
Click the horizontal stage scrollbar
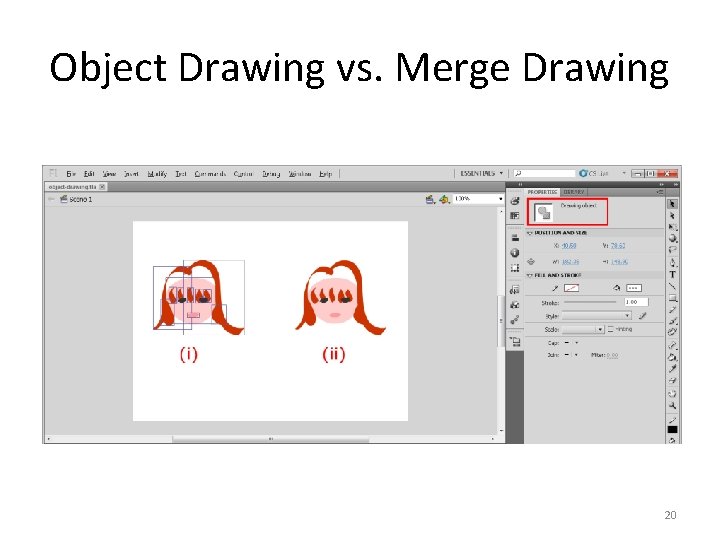(270, 439)
